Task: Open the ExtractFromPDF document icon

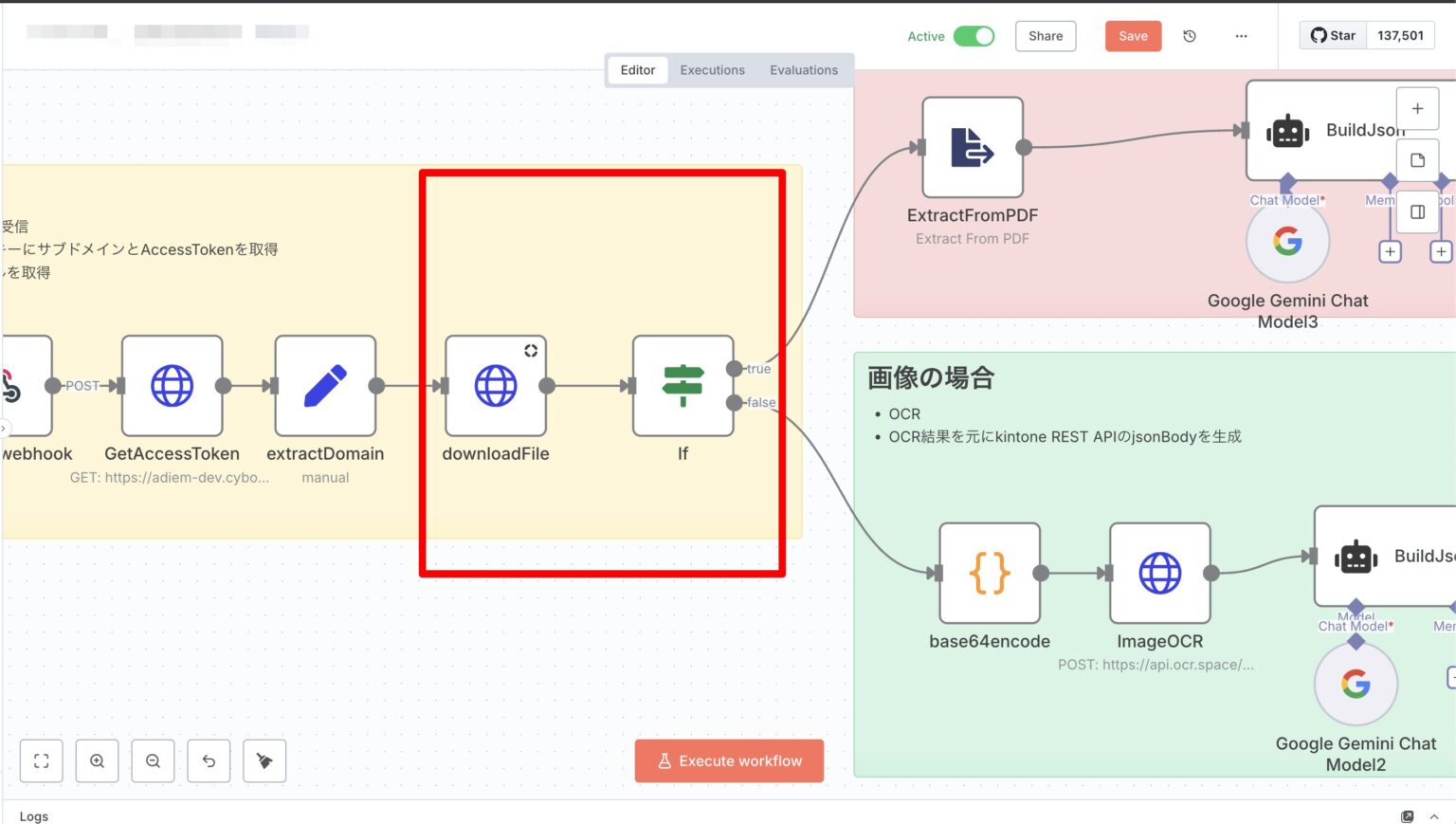Action: click(x=972, y=147)
